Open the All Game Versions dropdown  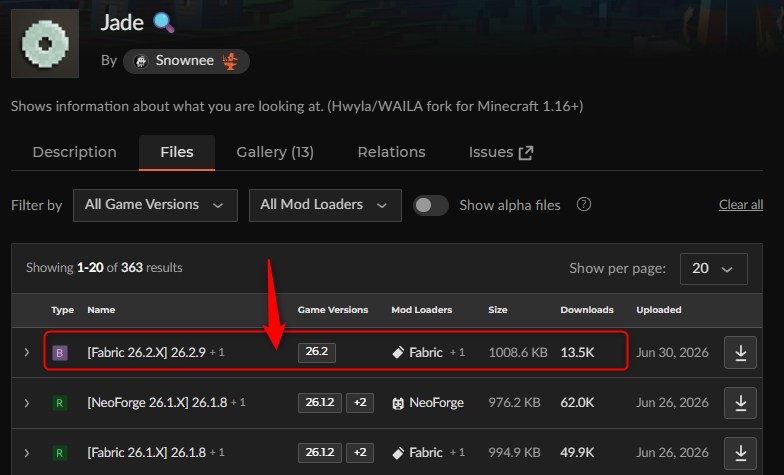pos(155,205)
